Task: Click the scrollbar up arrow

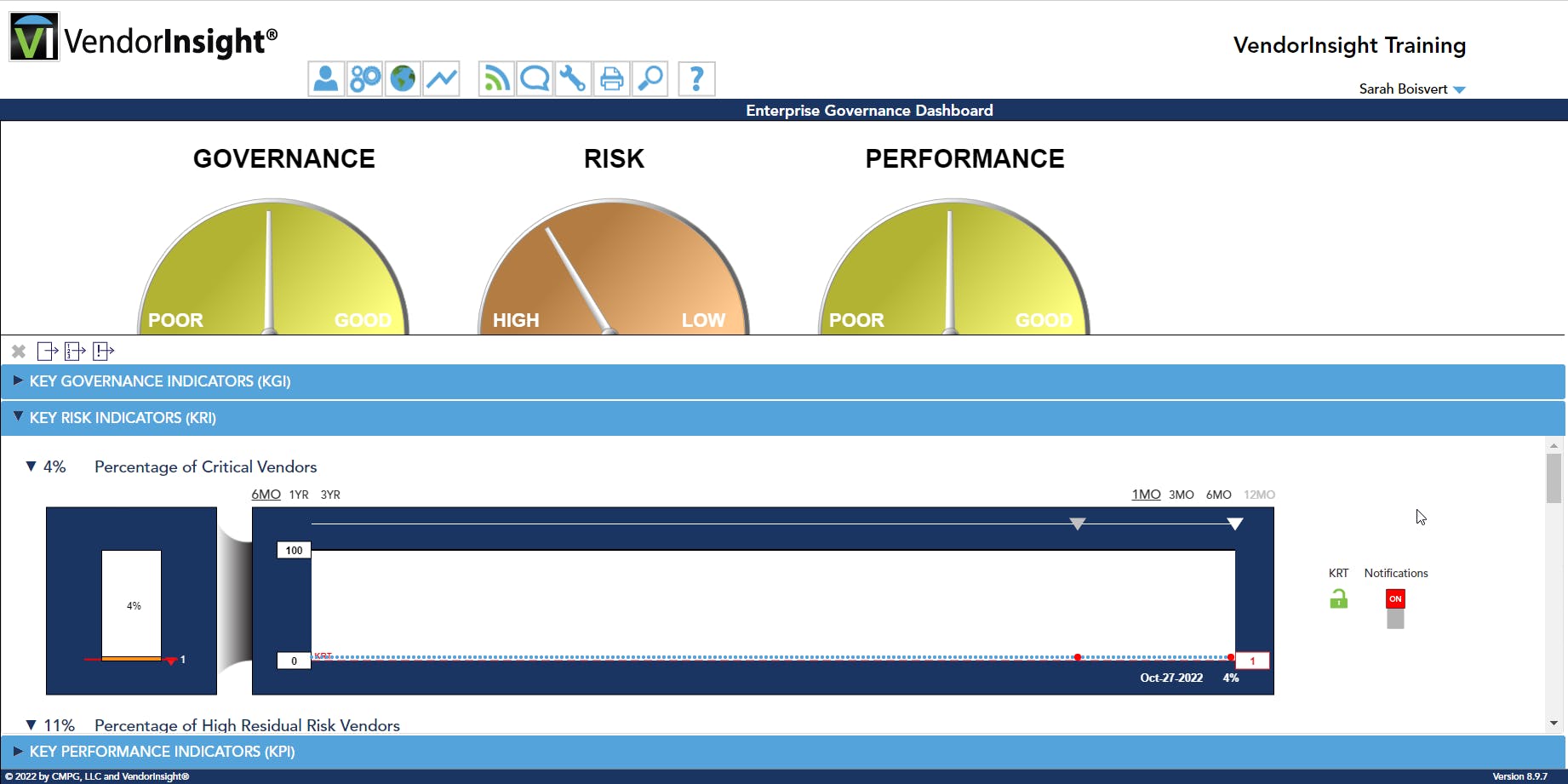Action: 1554,445
